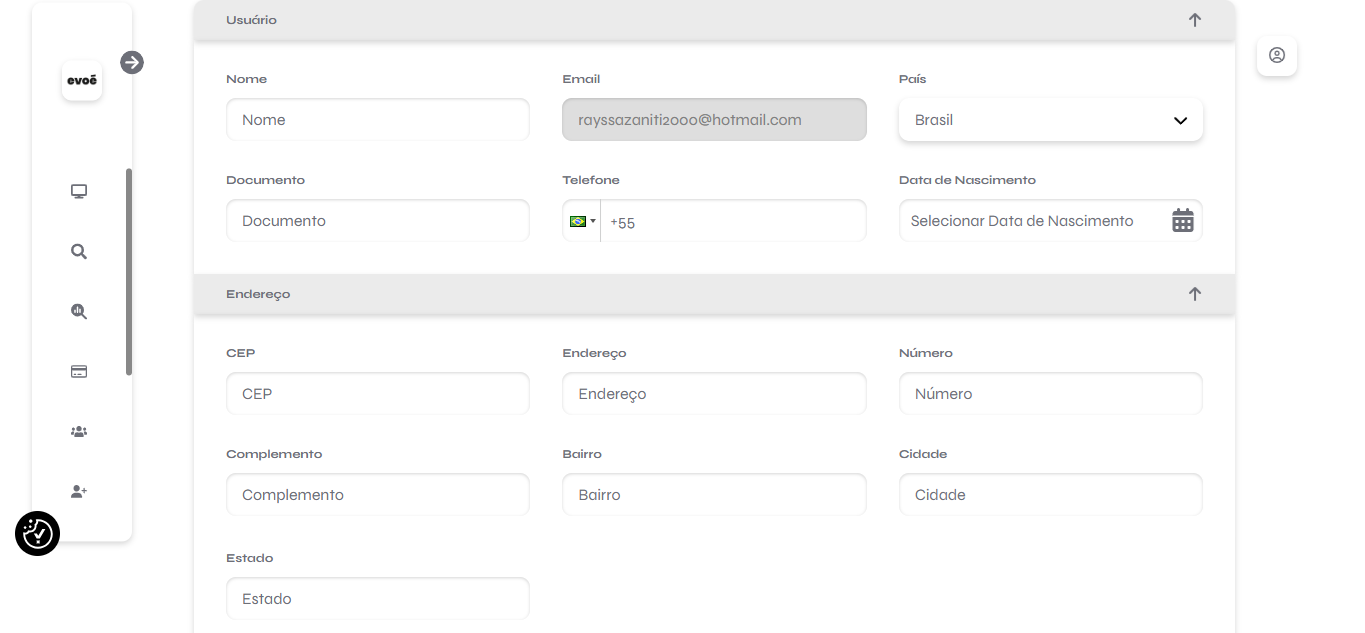Click the add user sidebar icon
1365x633 pixels.
pos(79,492)
